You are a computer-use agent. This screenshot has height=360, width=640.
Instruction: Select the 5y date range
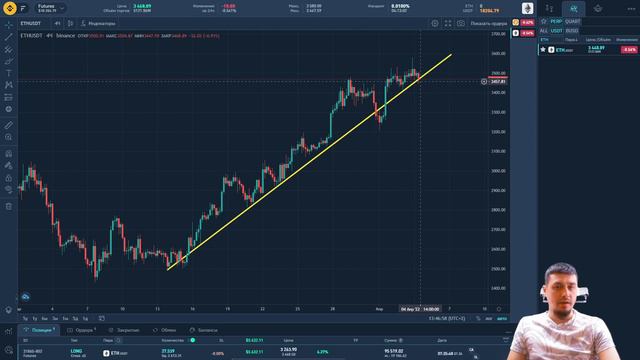[x=25, y=318]
